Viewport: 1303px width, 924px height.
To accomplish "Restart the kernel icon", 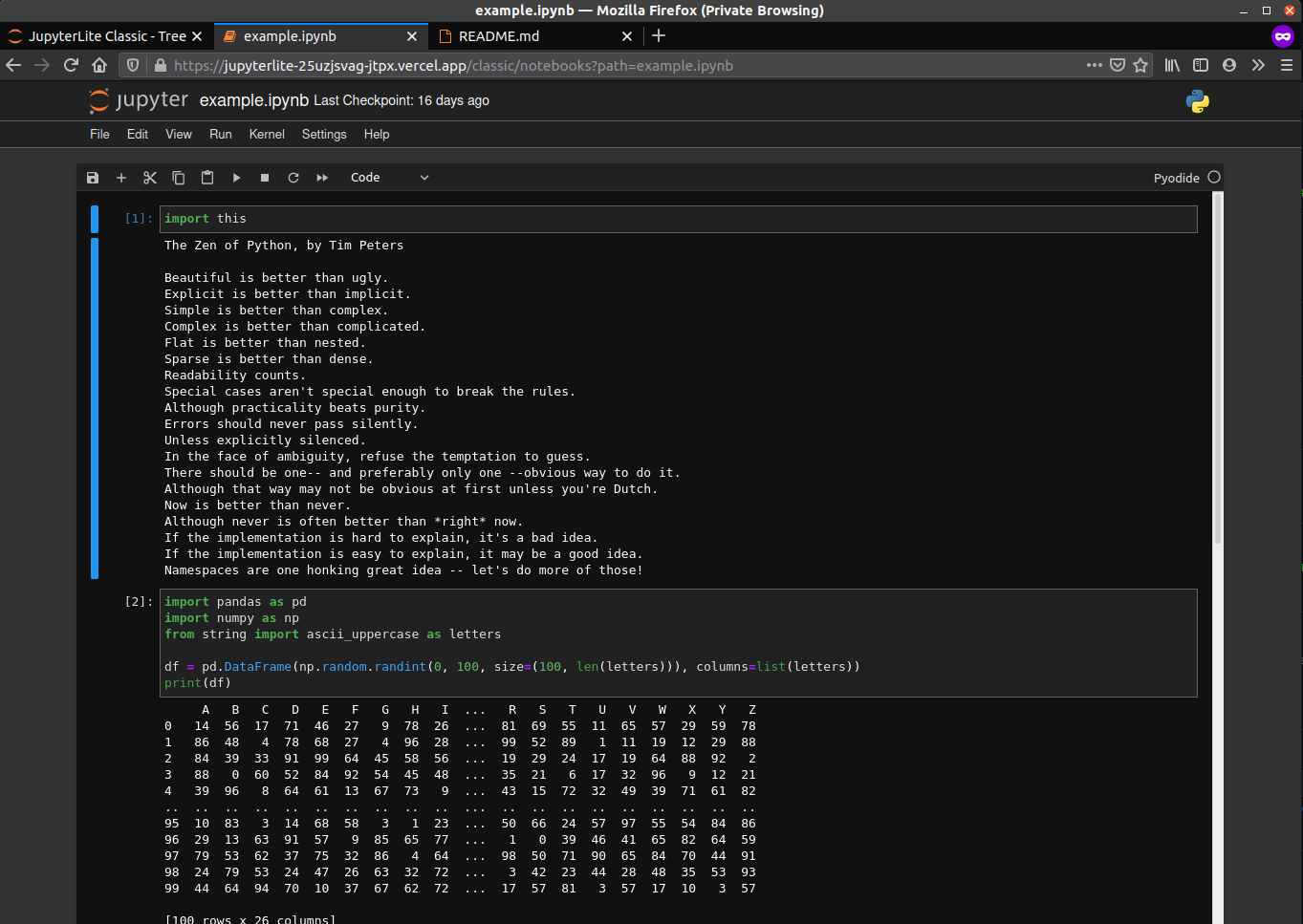I will [x=293, y=178].
